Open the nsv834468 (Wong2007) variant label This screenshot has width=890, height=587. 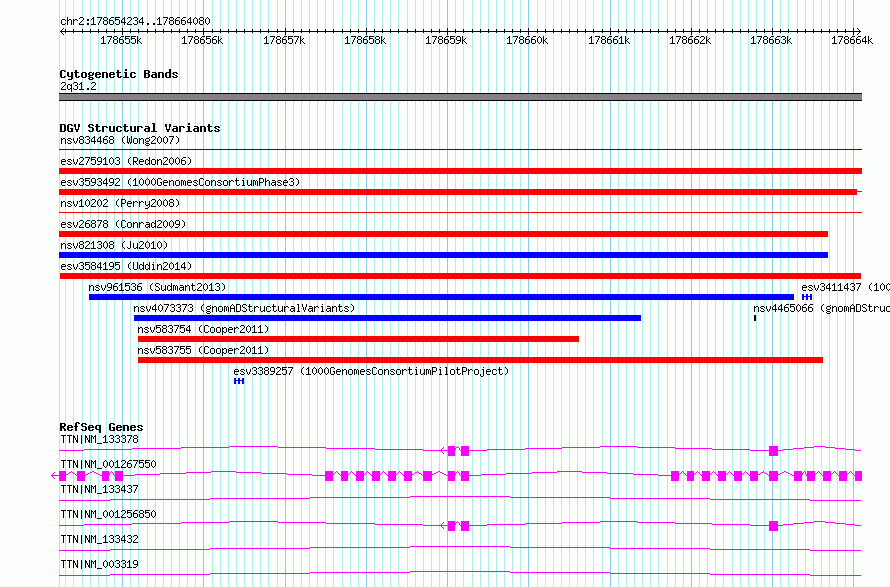click(120, 140)
